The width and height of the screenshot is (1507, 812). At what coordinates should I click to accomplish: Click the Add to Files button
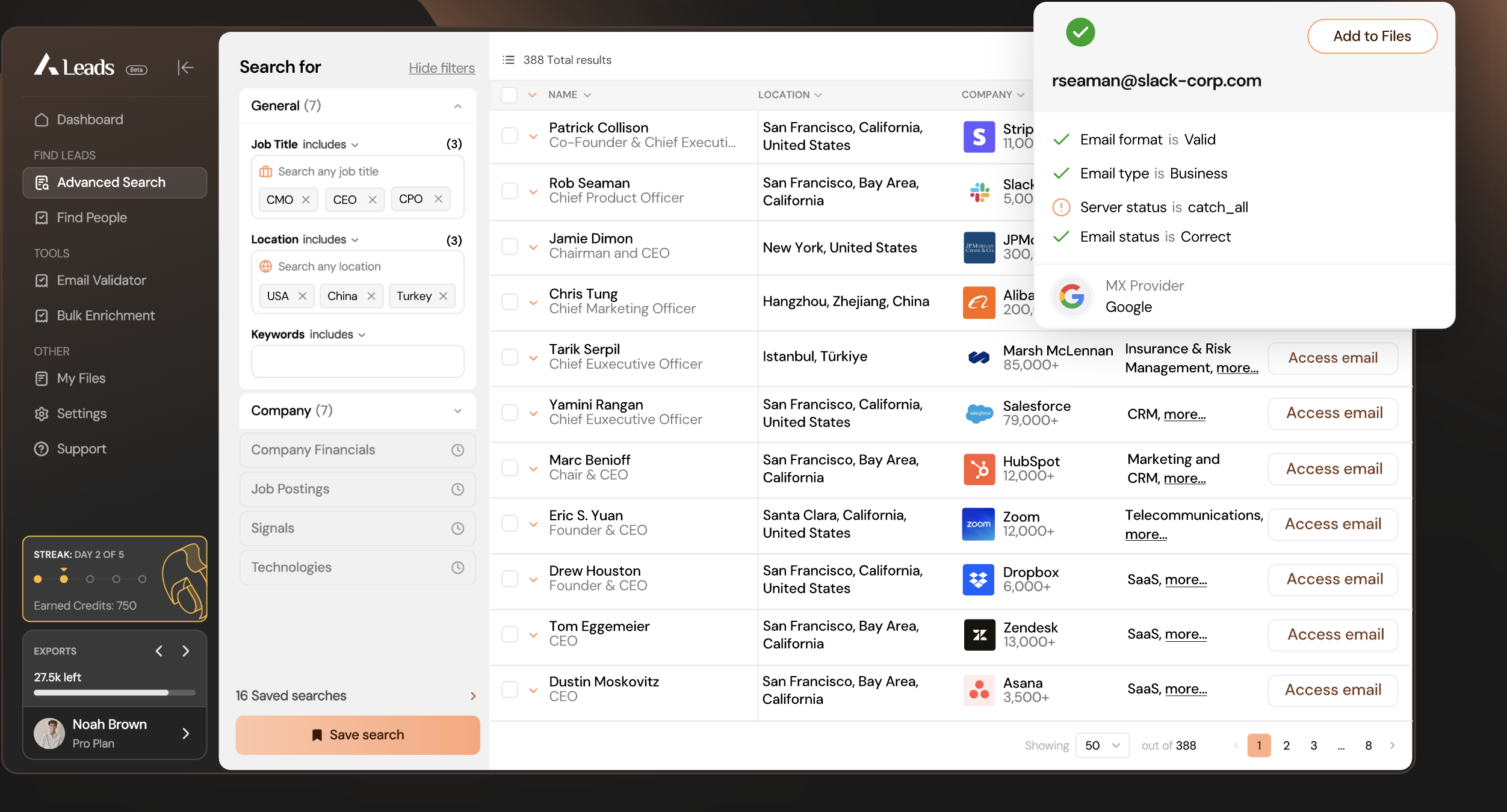1372,36
